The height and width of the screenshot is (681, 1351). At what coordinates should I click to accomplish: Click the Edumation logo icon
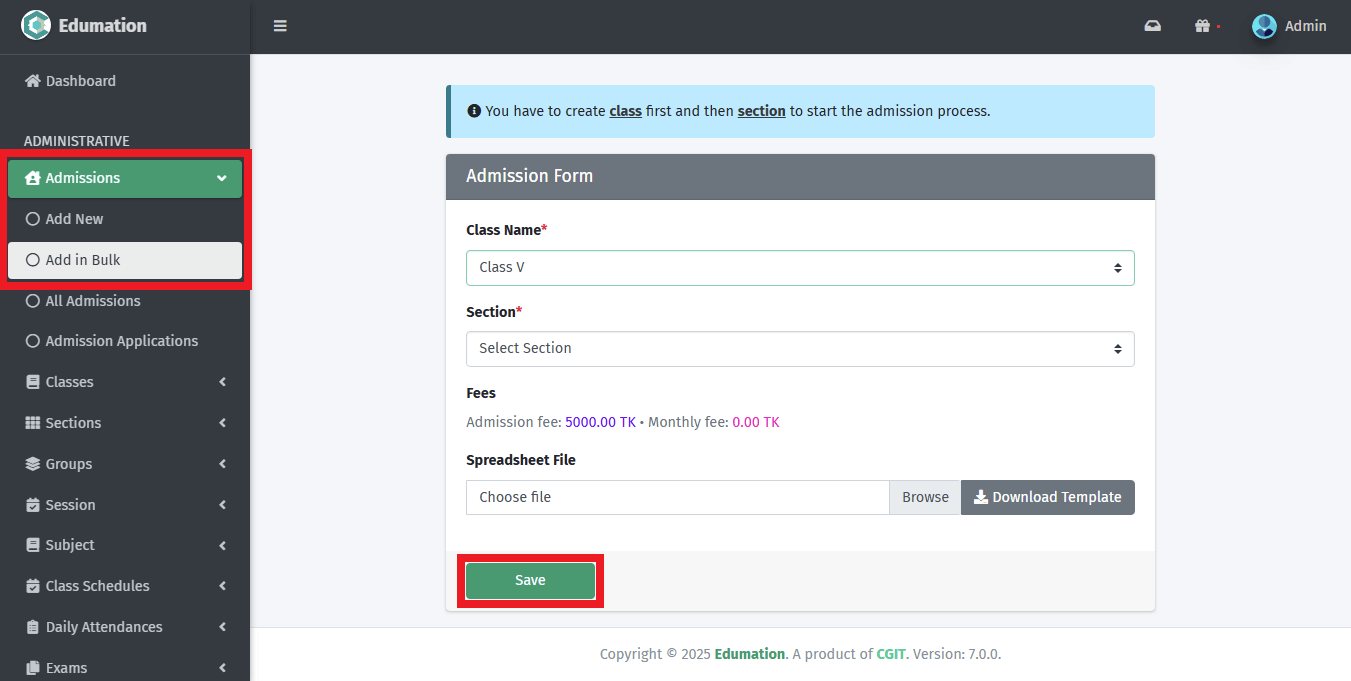tap(36, 25)
